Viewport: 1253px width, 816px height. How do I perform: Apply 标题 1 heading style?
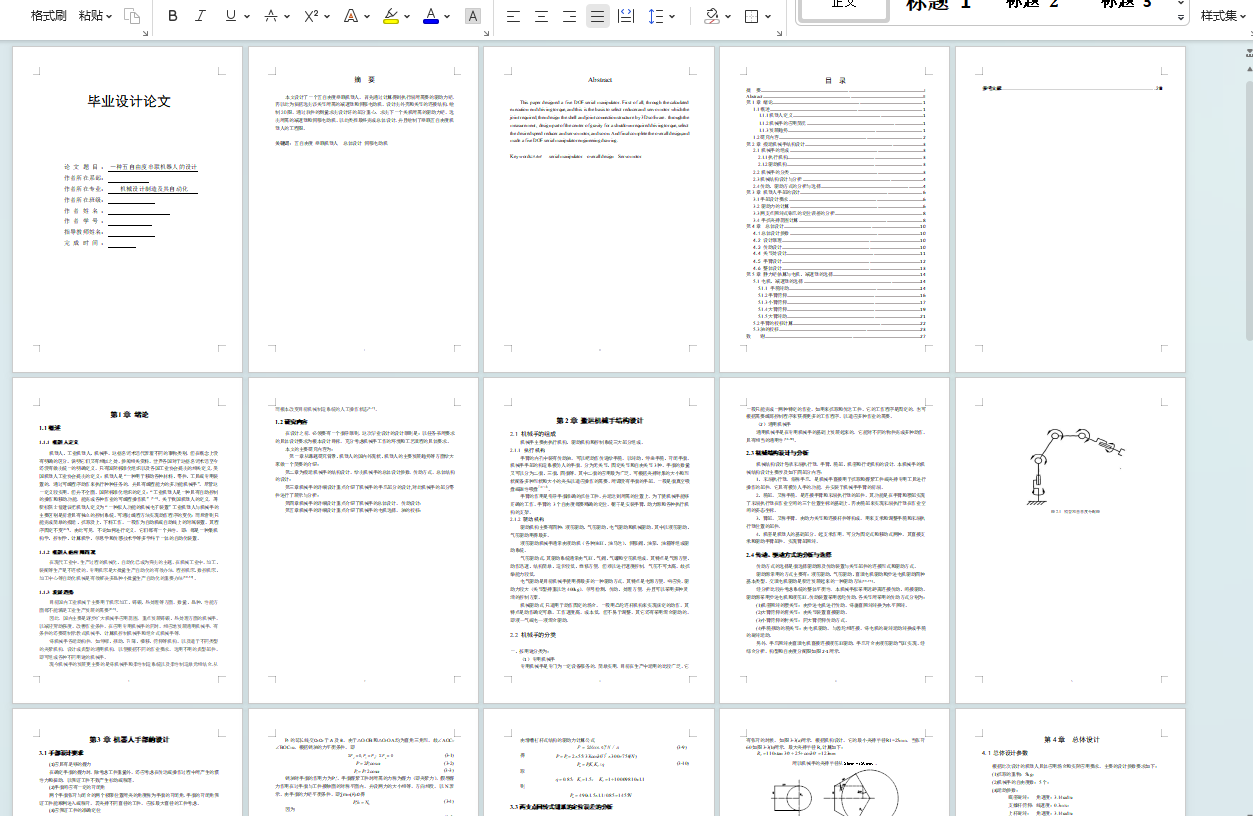coord(939,6)
